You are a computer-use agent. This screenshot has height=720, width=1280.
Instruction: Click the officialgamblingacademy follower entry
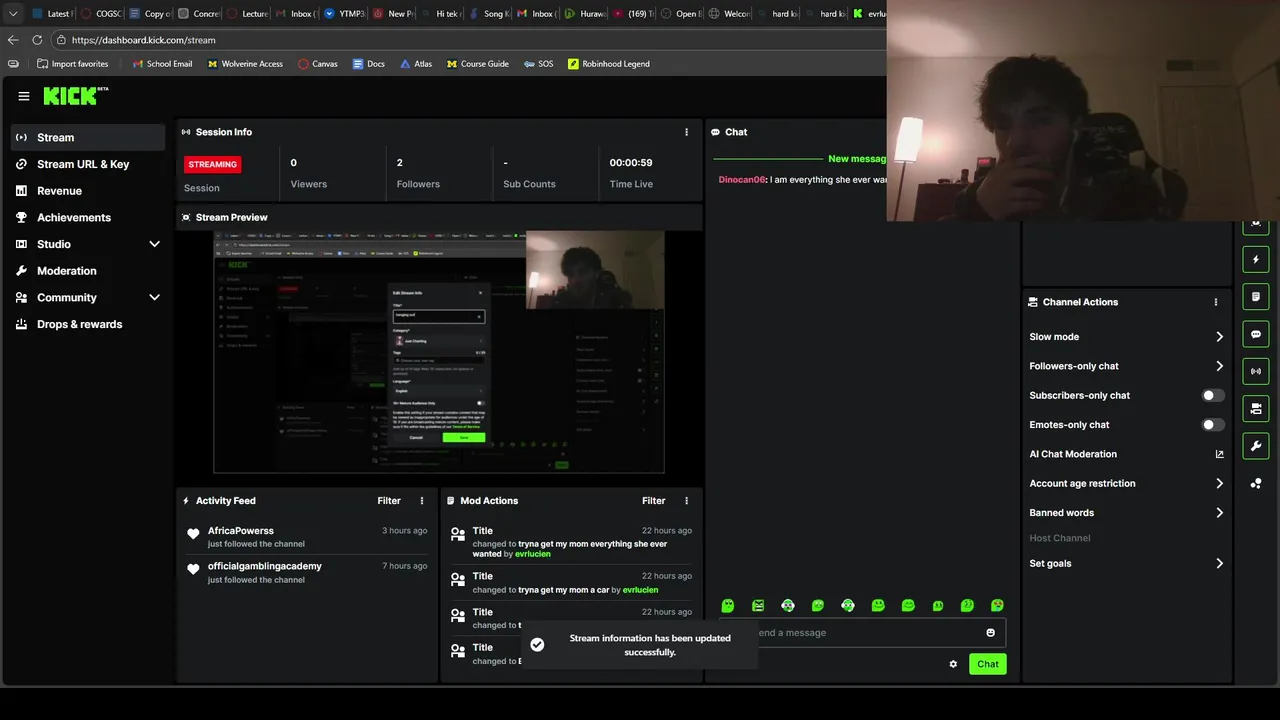(x=306, y=572)
